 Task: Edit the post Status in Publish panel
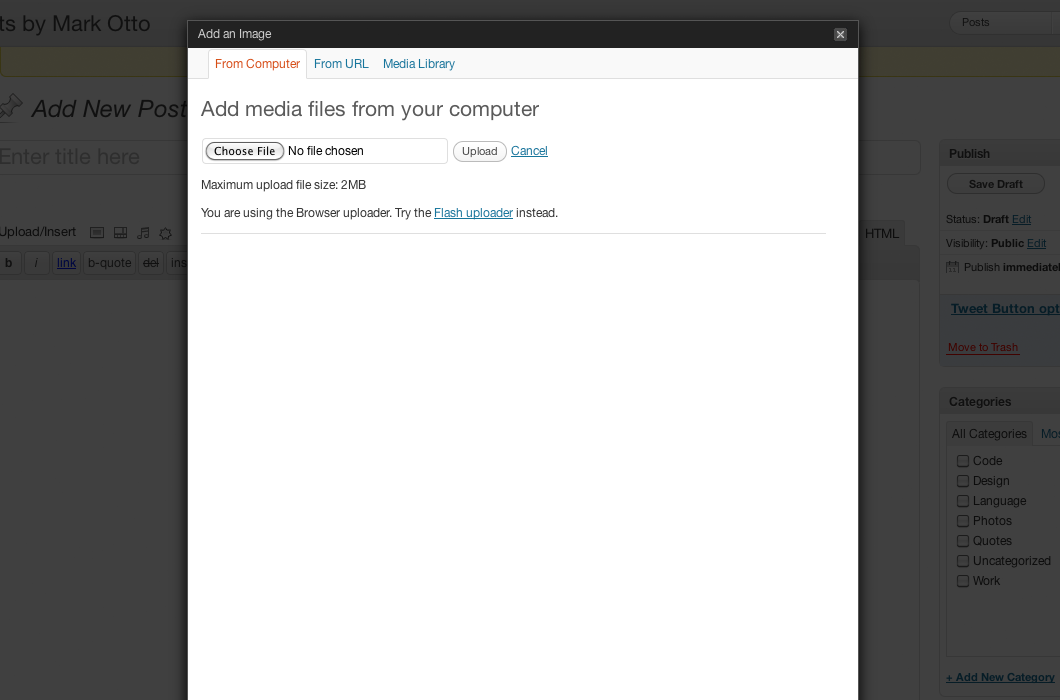pos(1021,219)
